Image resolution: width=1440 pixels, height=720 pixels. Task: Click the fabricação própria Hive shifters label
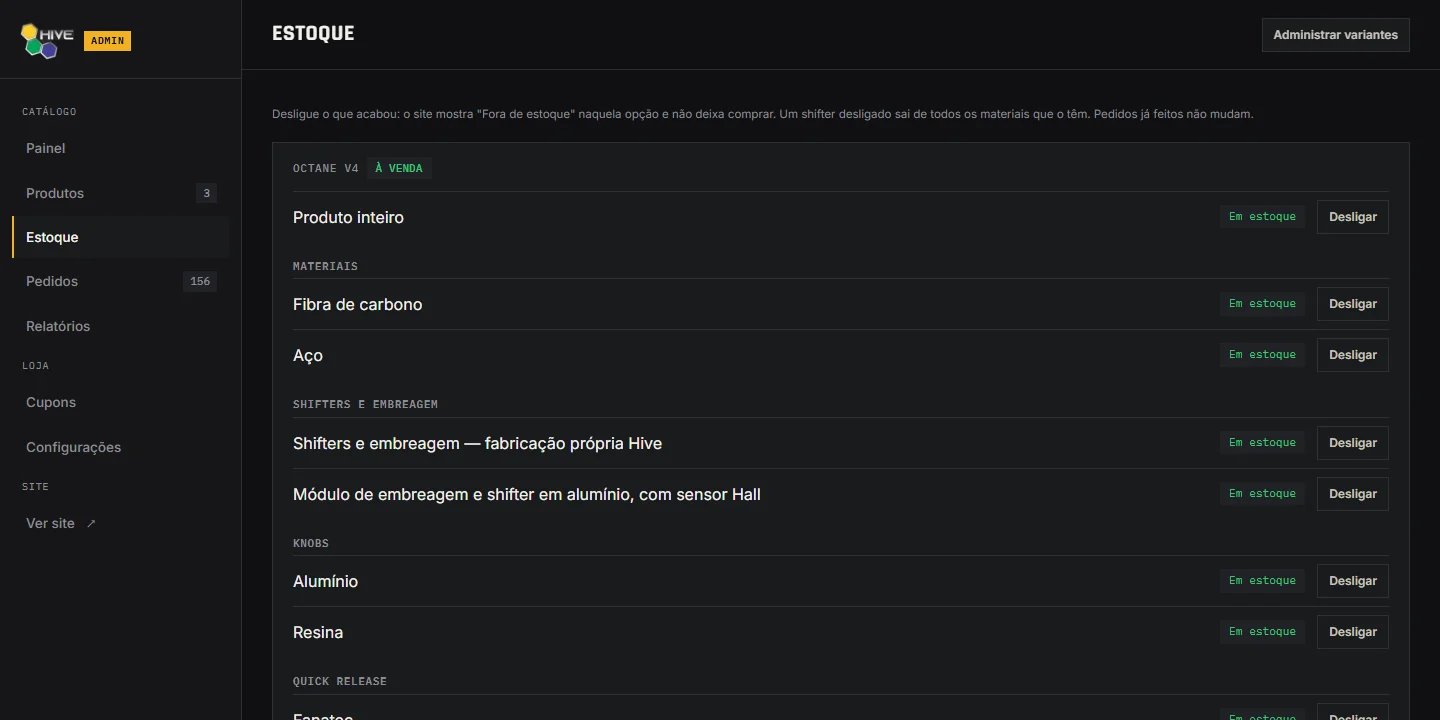pyautogui.click(x=477, y=443)
